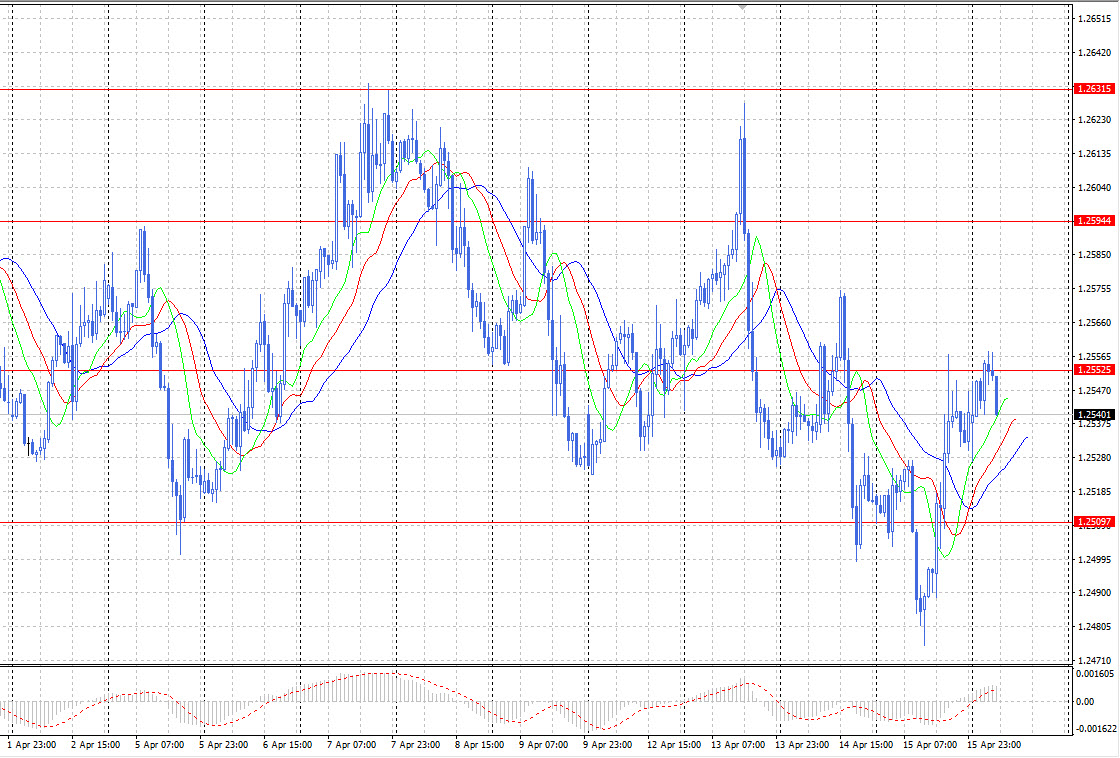
Task: Click the 13 Apr 23:00 time label
Action: click(802, 744)
